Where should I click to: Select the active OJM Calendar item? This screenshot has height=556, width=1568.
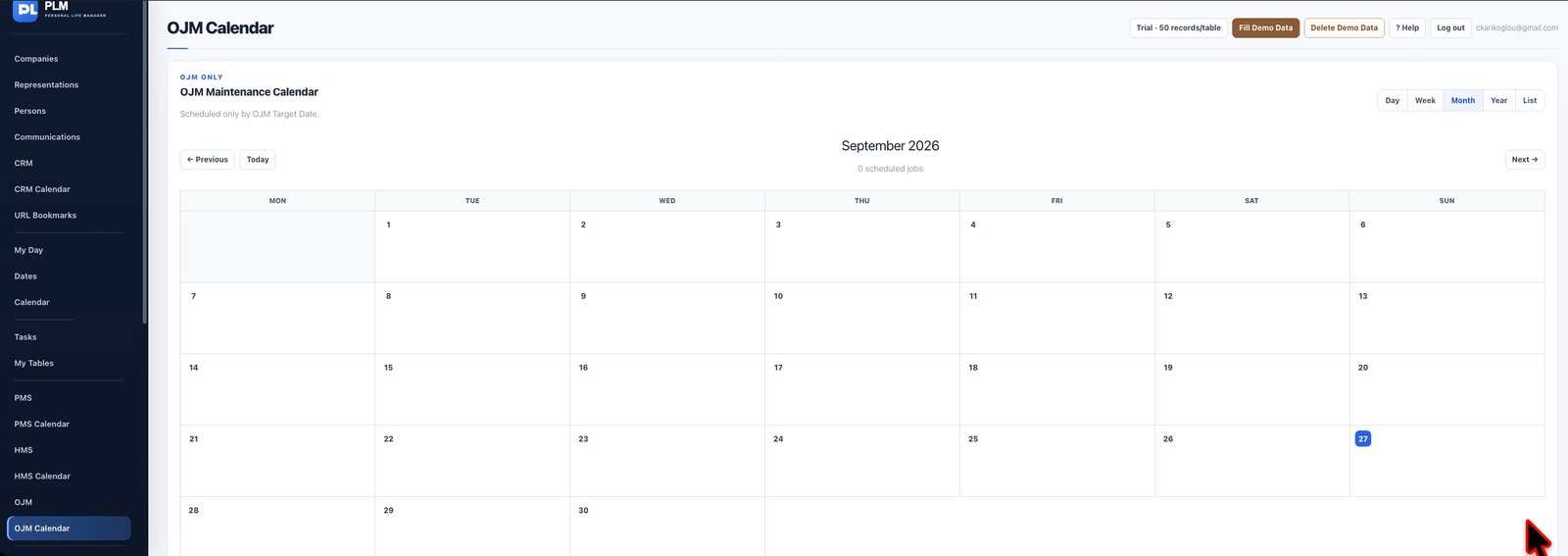(69, 529)
